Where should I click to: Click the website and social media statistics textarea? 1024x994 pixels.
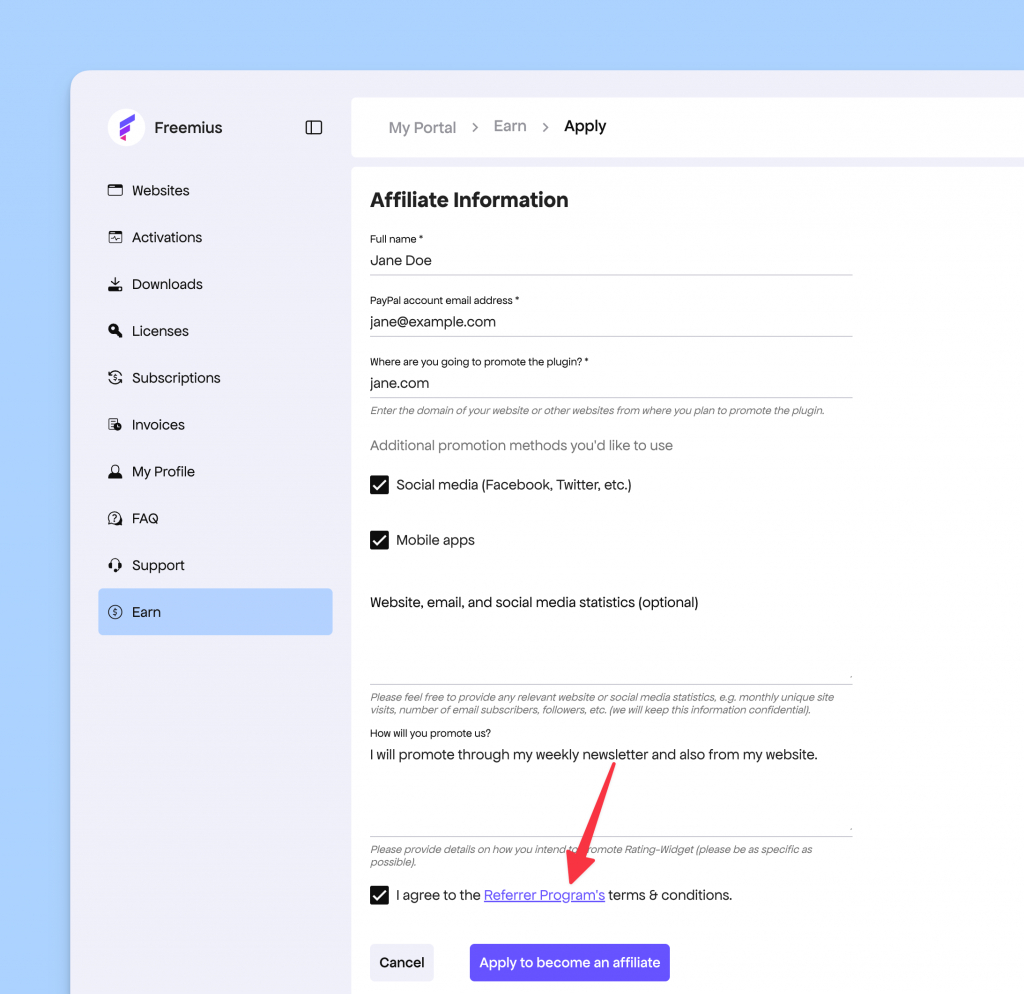[611, 650]
